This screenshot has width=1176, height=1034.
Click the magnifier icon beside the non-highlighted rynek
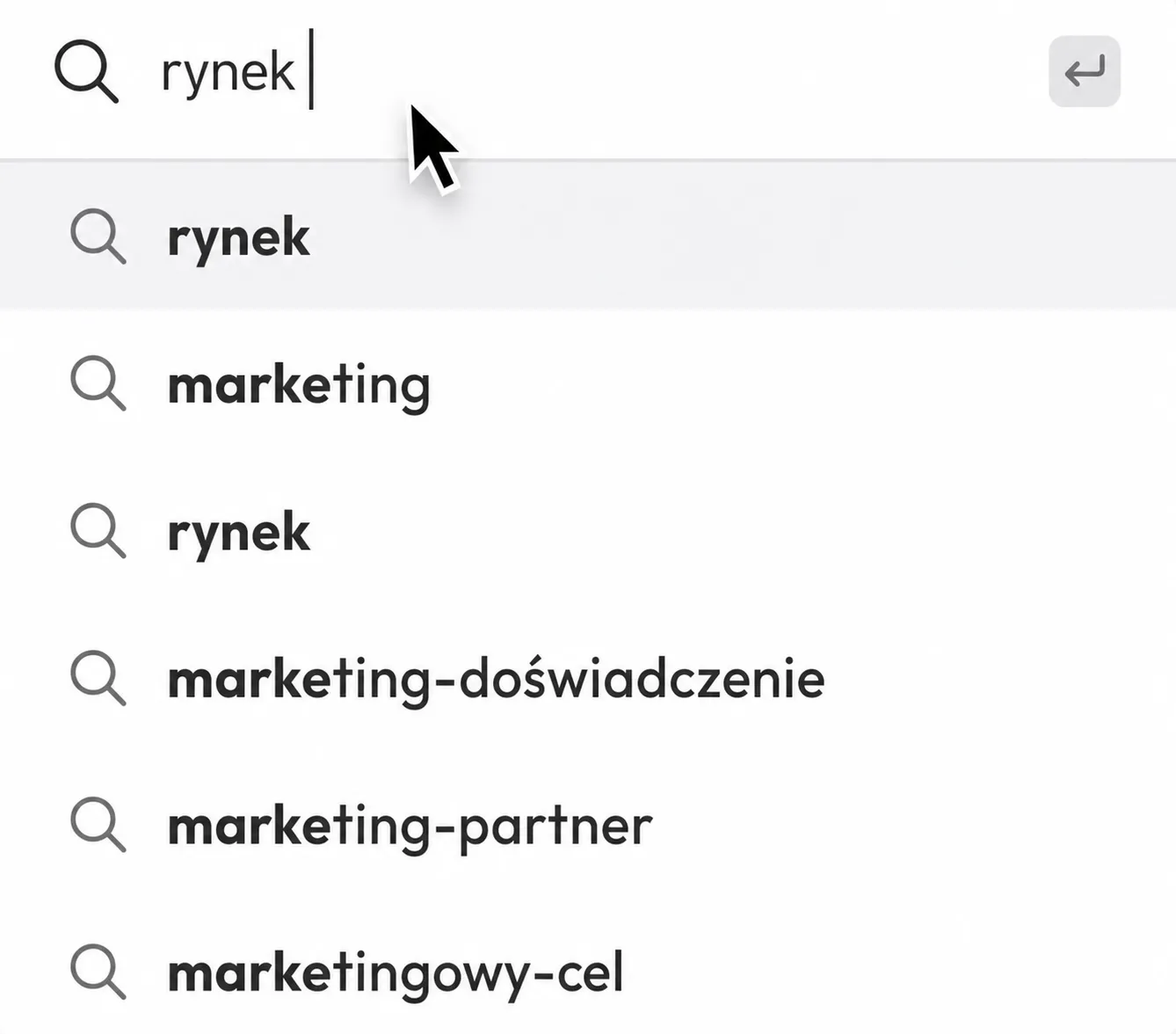(x=98, y=531)
